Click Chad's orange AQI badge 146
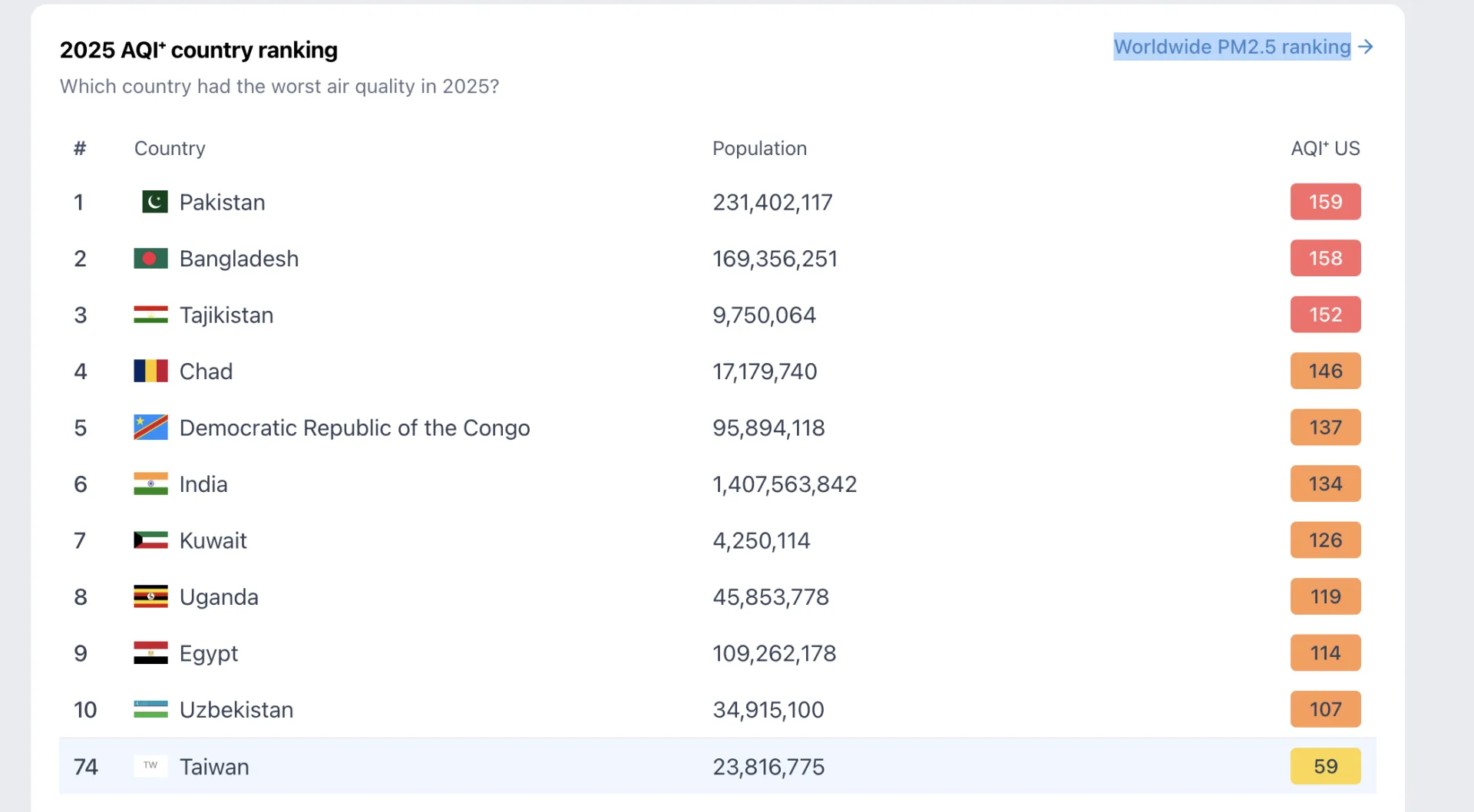The width and height of the screenshot is (1474, 812). pos(1325,371)
